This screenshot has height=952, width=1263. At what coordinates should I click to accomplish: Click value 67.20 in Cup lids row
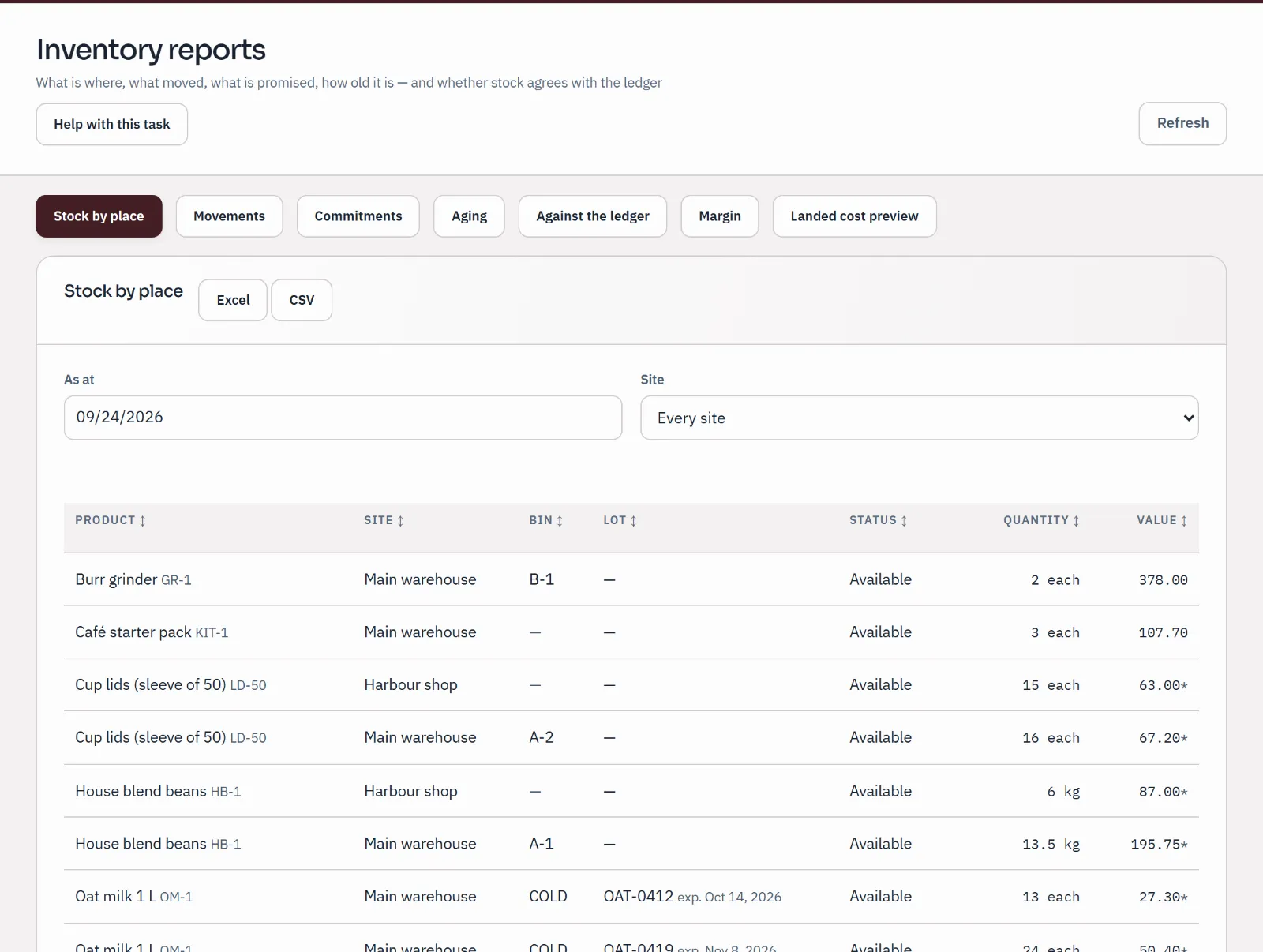point(1163,738)
